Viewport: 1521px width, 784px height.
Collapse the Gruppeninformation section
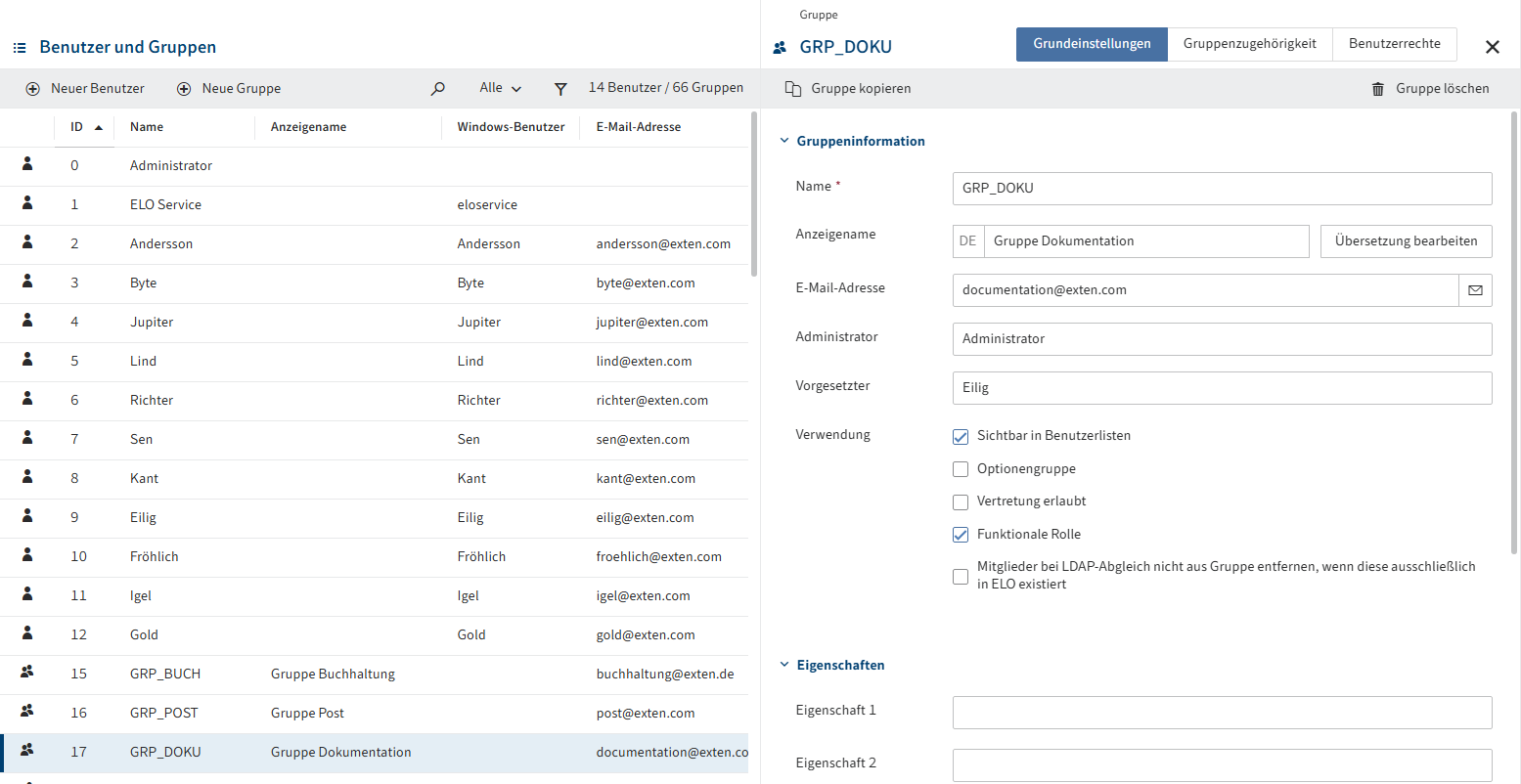[x=784, y=141]
